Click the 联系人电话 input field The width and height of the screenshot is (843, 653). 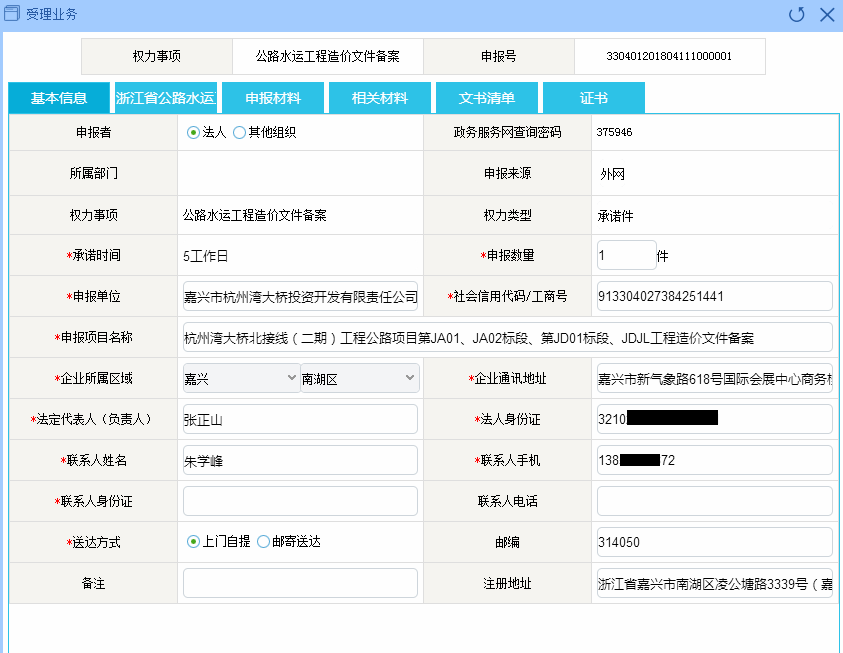714,501
